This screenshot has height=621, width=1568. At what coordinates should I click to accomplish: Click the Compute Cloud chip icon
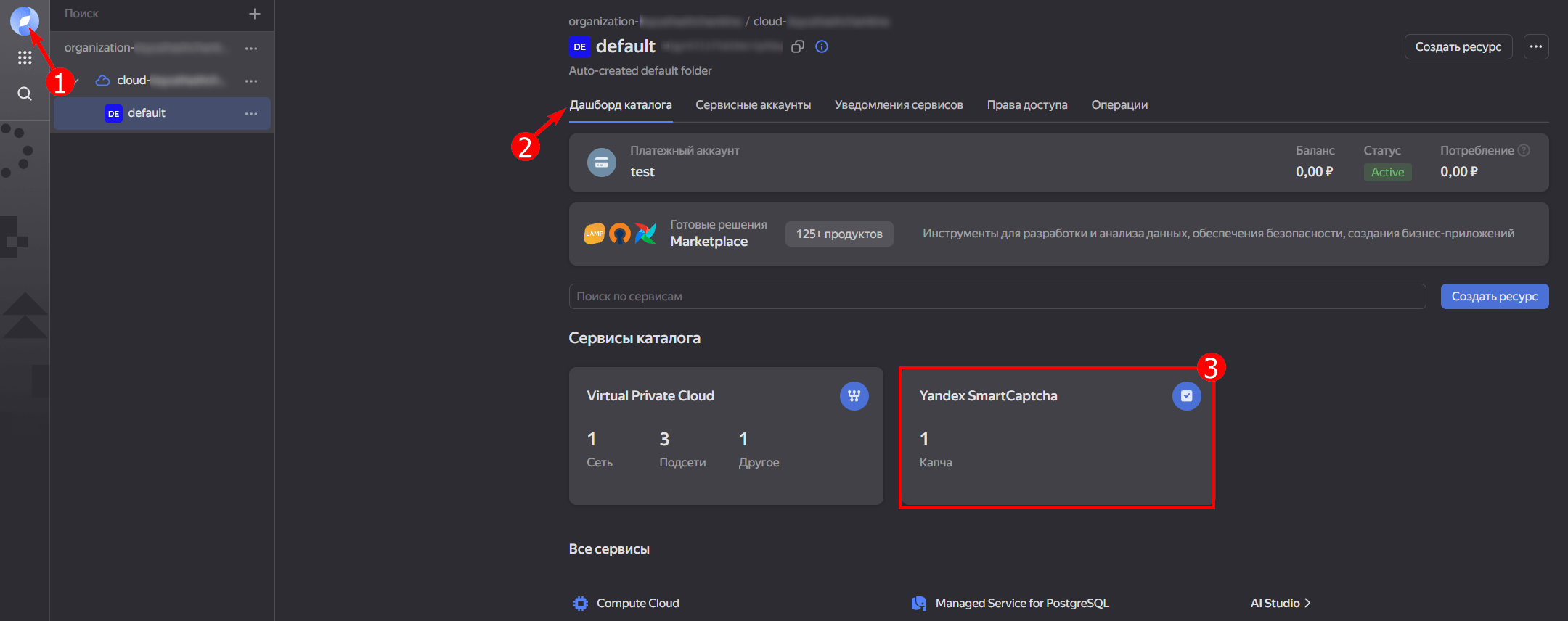(x=581, y=603)
